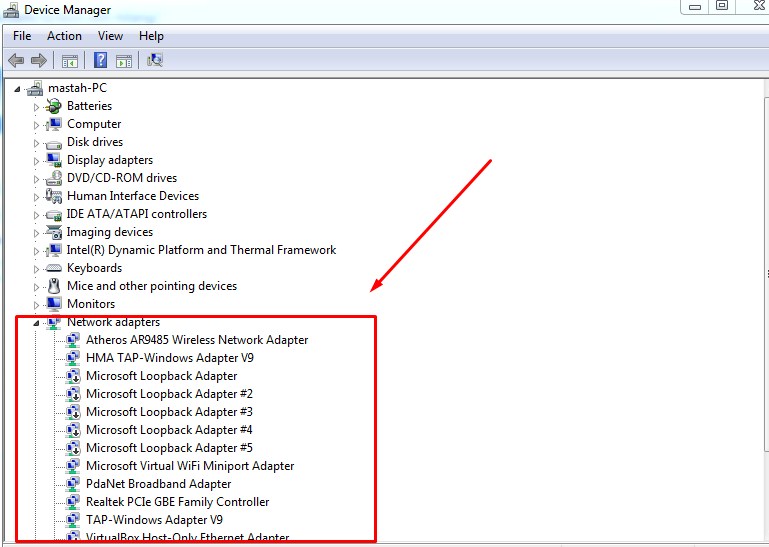Expand the Display adapters node
This screenshot has height=547, width=769.
pos(36,161)
